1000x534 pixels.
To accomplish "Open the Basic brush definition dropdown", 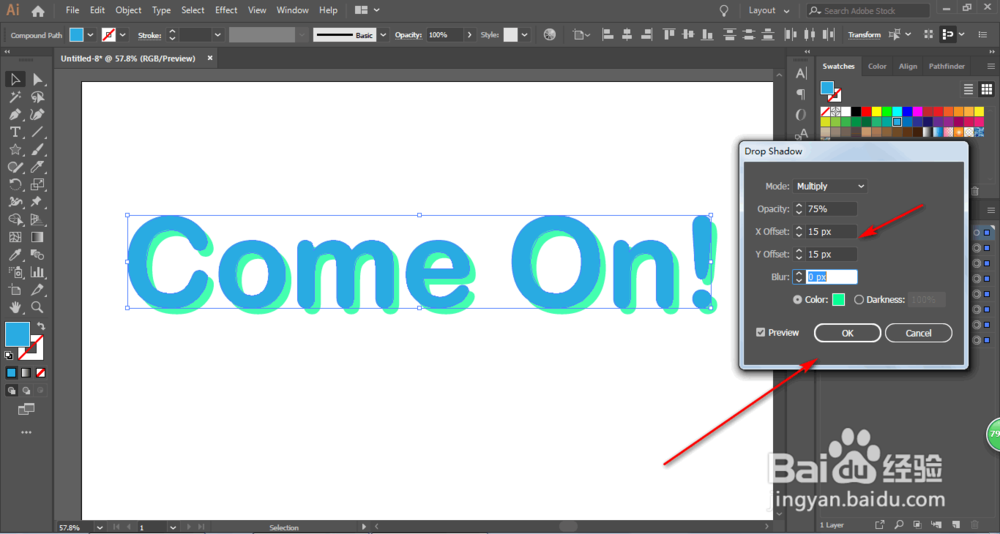I will coord(383,35).
